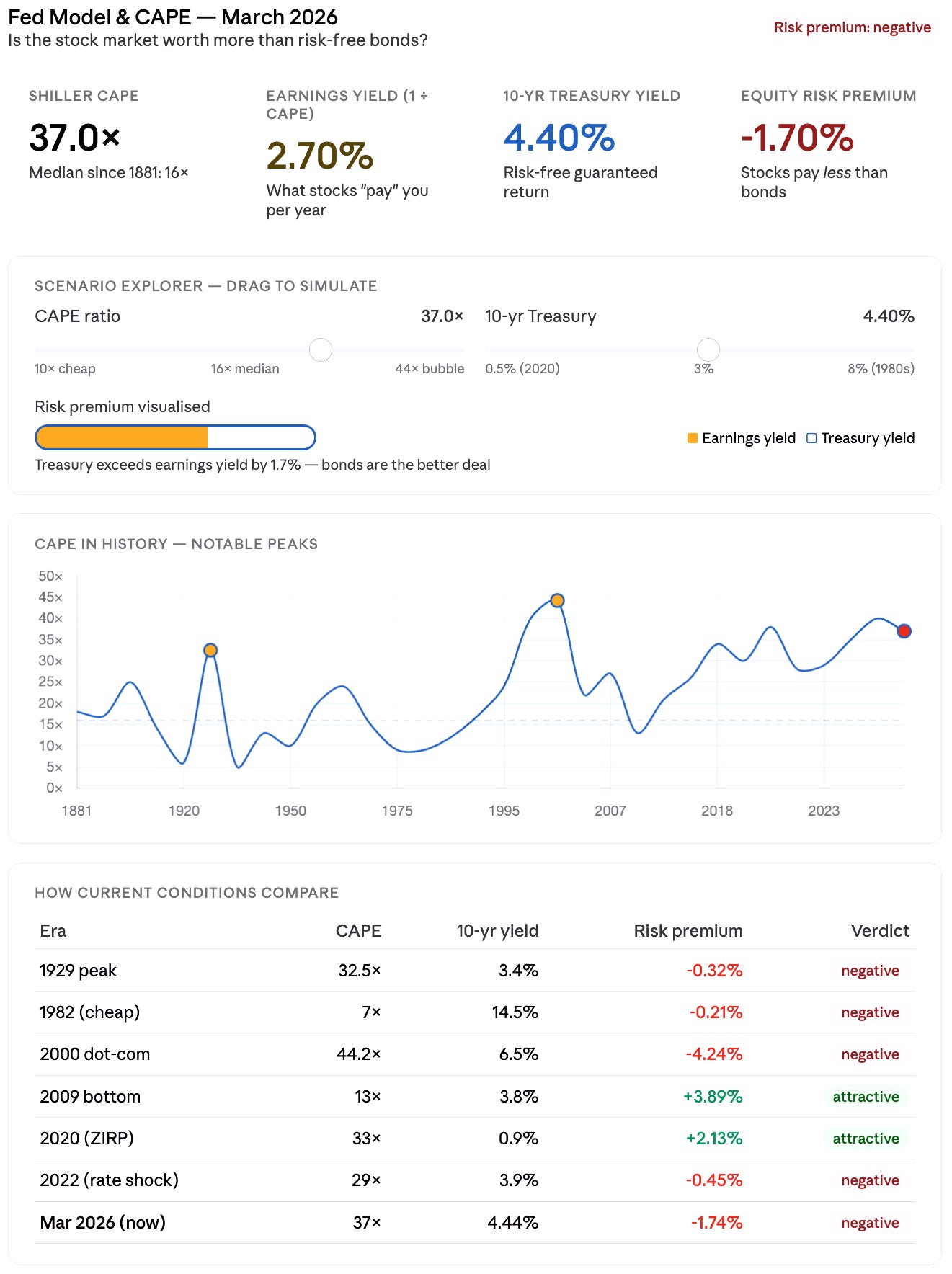This screenshot has width=952, height=1274.
Task: Click the 'Risk premium' column header
Action: (x=688, y=930)
